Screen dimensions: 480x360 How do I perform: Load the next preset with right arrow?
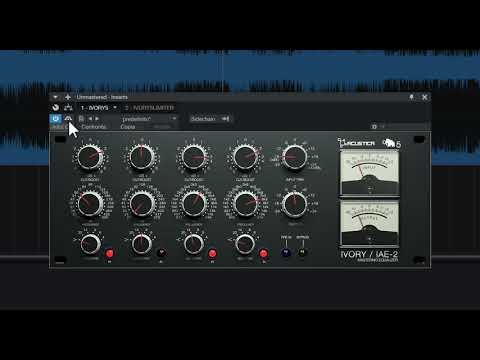tap(97, 118)
